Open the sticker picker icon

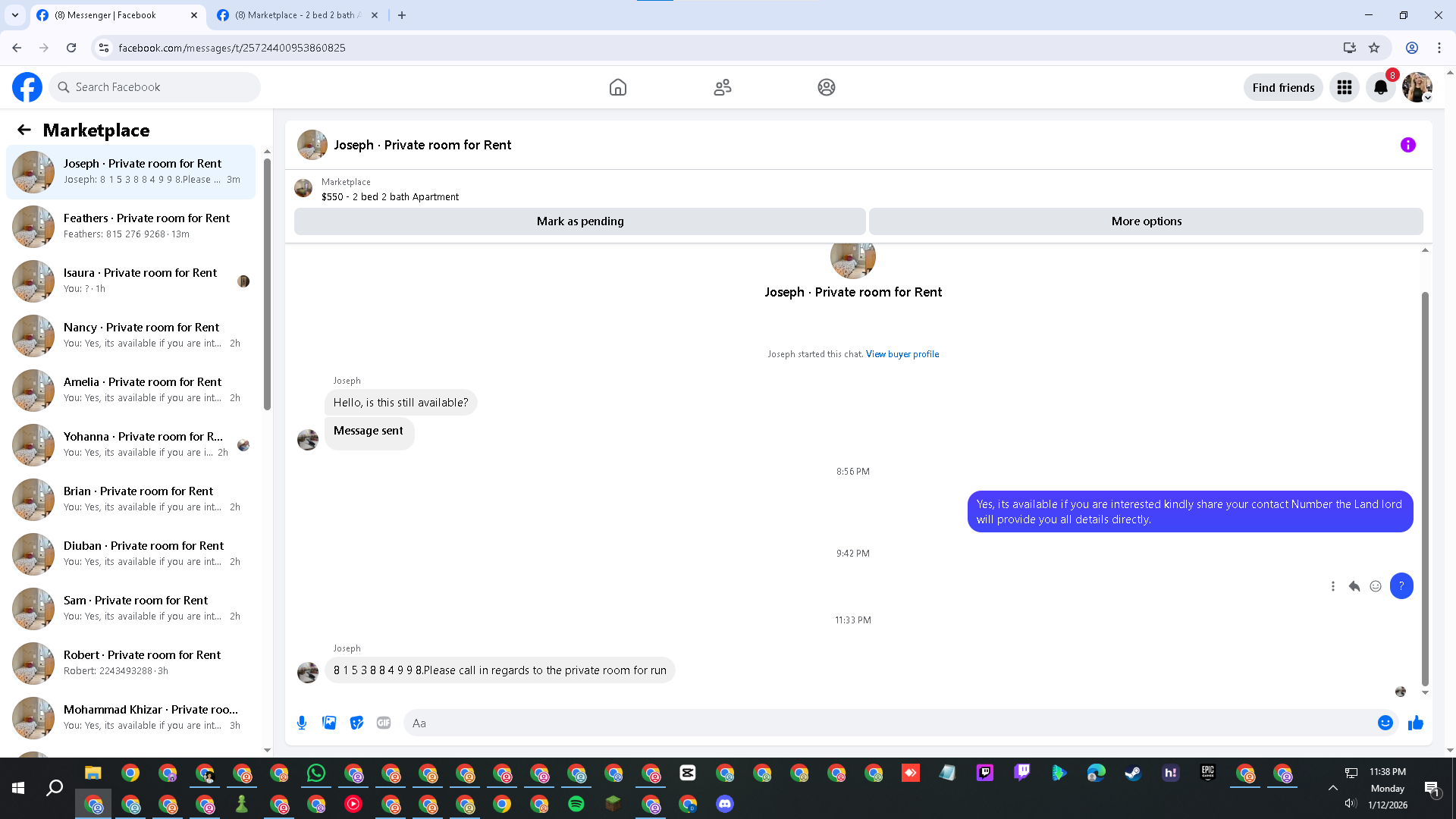(356, 723)
